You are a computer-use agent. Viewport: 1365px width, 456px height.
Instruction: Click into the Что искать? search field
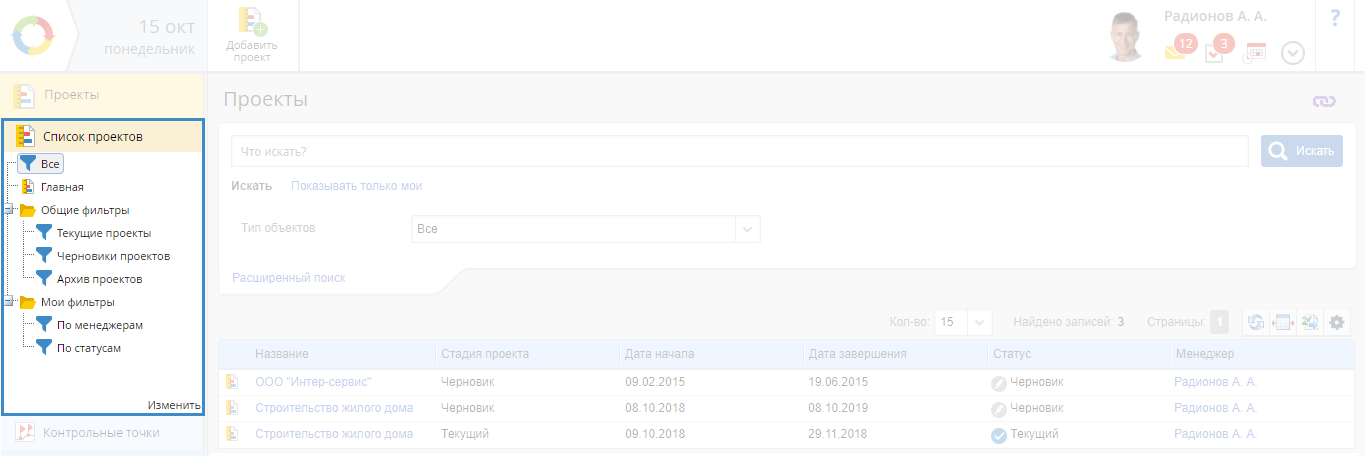click(x=739, y=151)
